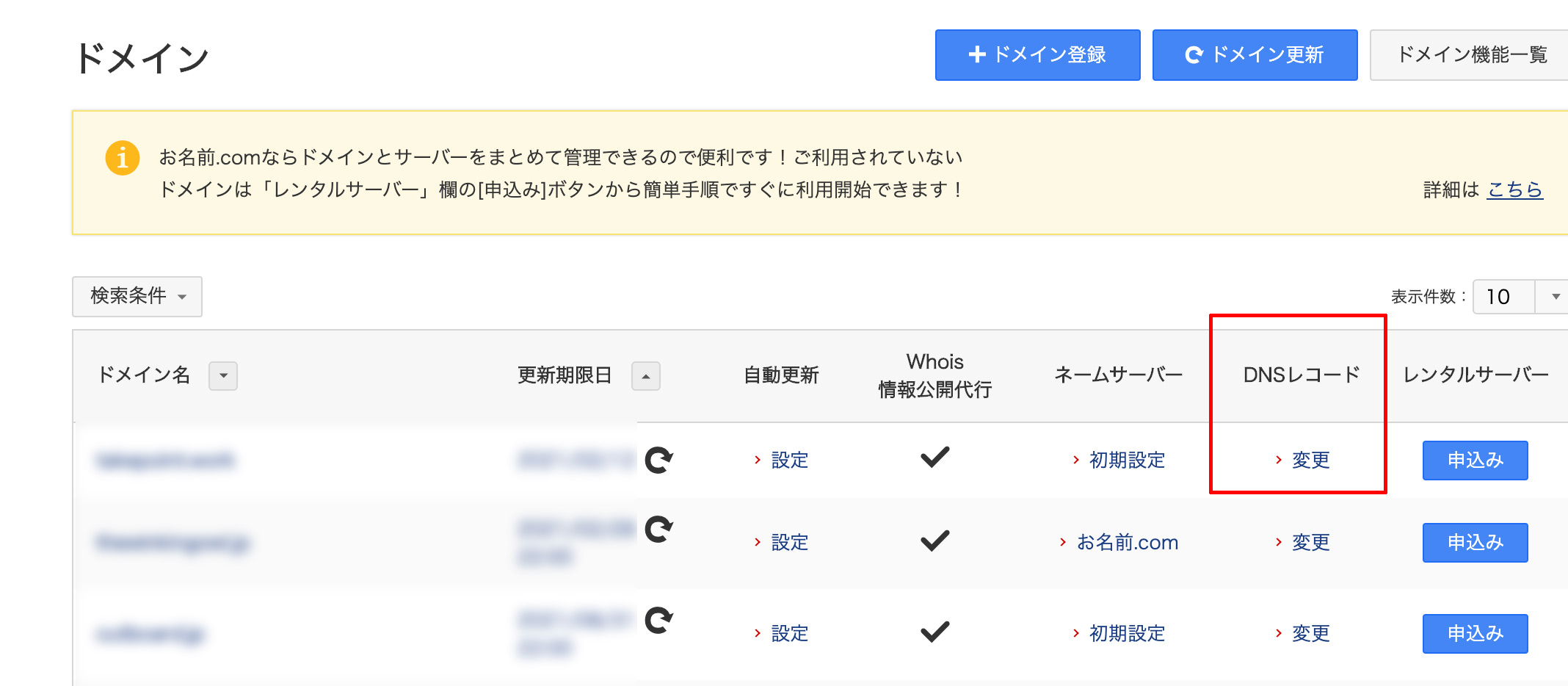
Task: Expand the 検索条件 dropdown
Action: (x=137, y=297)
